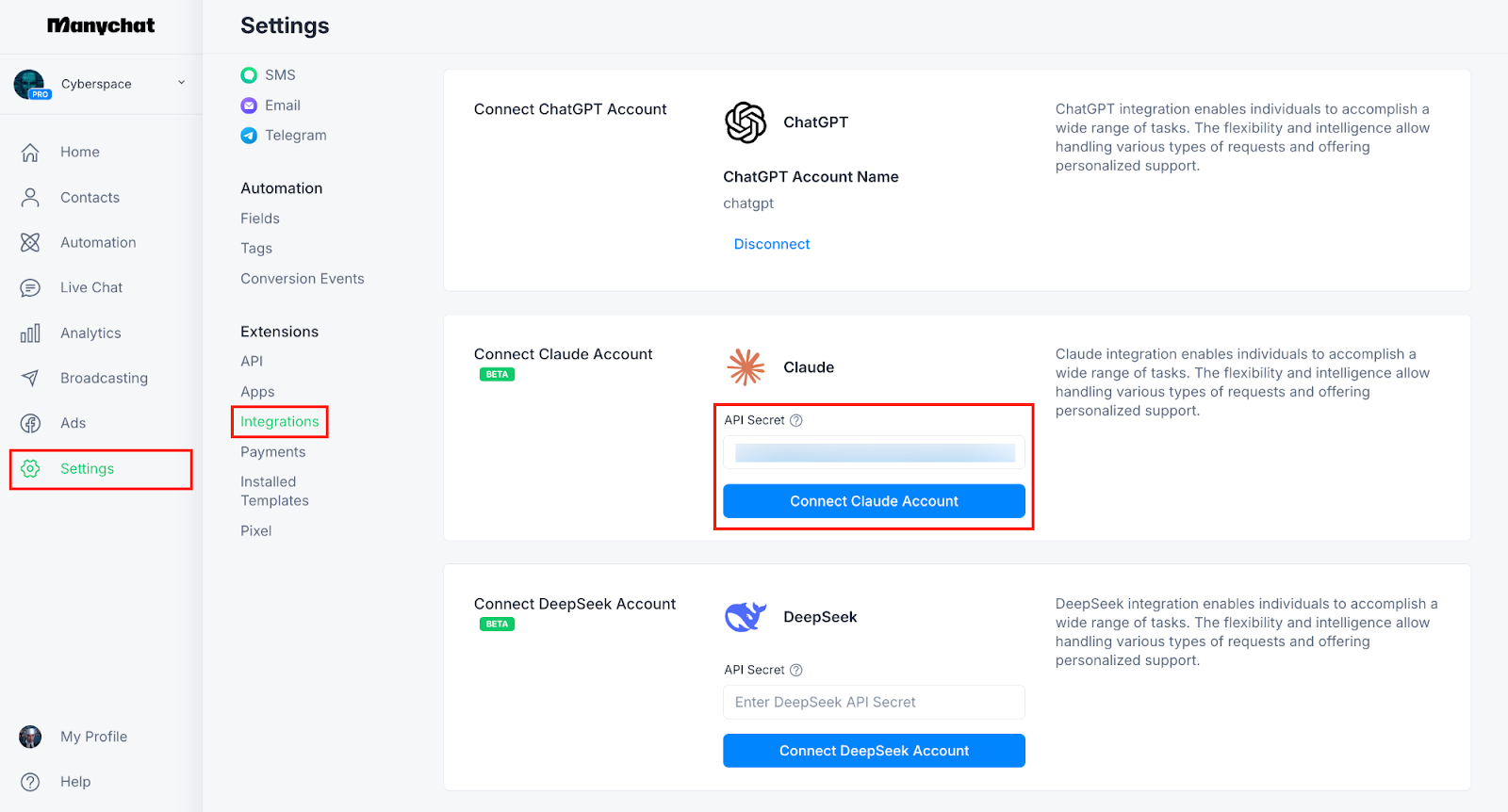Open Conversion Events under Automation settings
The height and width of the screenshot is (812, 1508).
click(302, 278)
